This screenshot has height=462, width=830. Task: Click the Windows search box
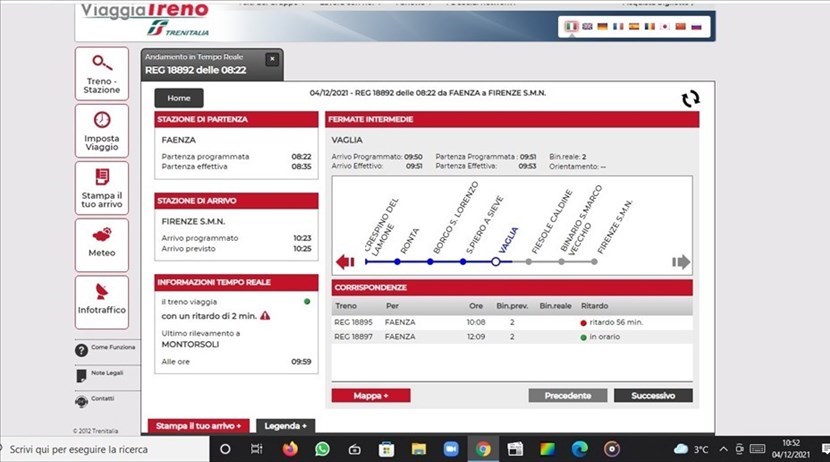(105, 449)
